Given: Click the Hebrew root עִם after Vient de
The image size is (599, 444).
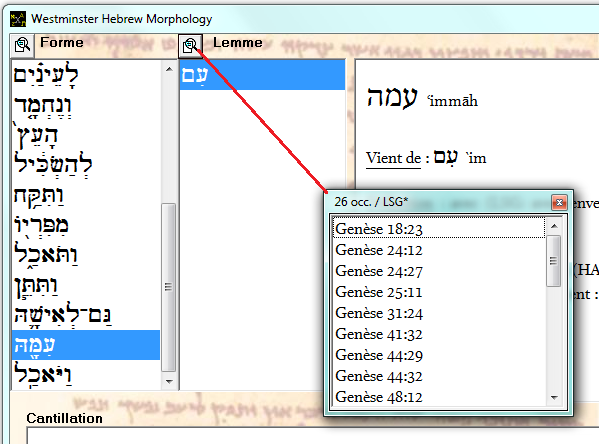Looking at the screenshot, I should coord(446,157).
